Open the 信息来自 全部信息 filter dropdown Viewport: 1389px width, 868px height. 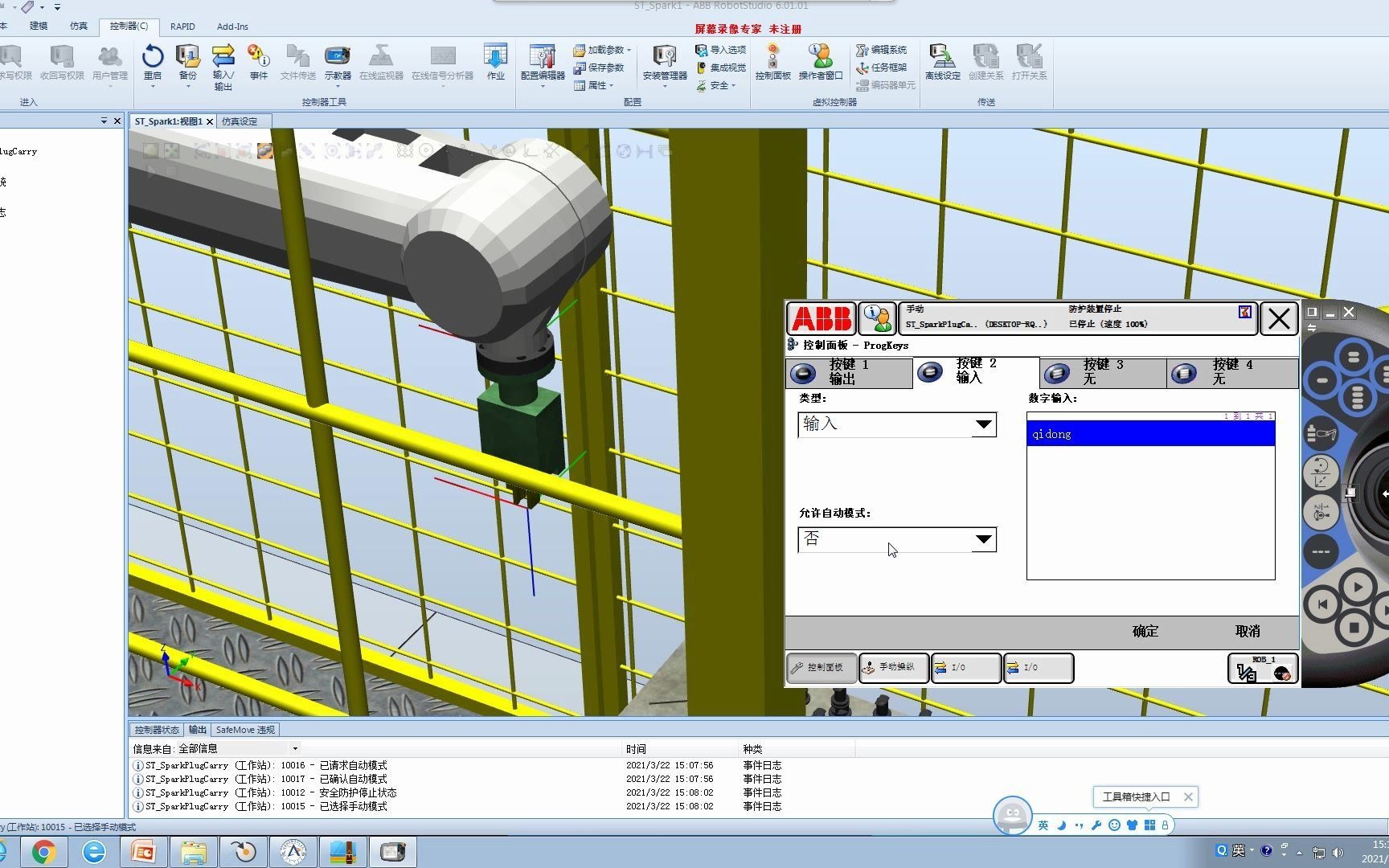pos(296,748)
